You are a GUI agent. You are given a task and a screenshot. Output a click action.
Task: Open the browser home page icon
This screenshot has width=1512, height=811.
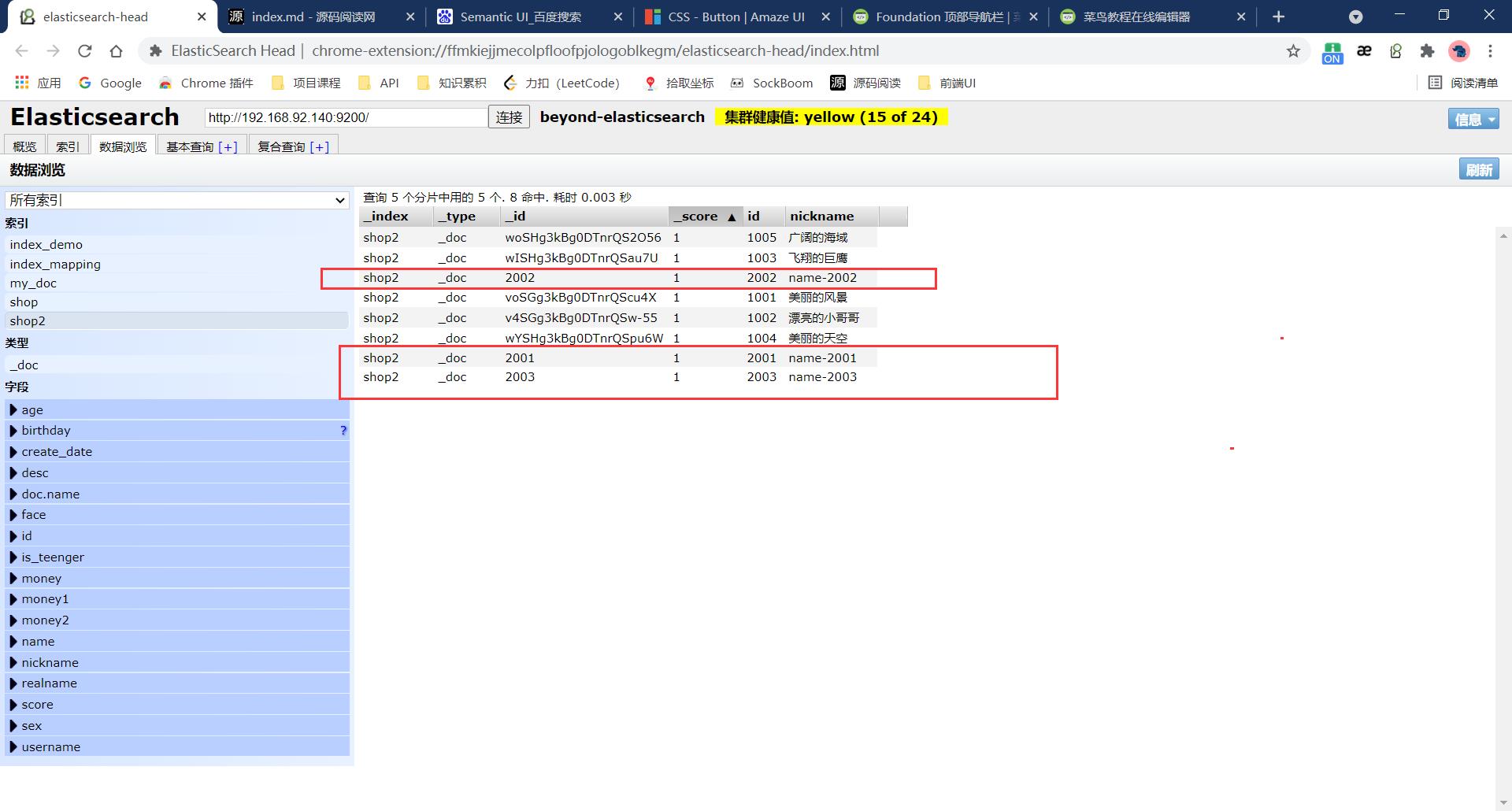116,51
